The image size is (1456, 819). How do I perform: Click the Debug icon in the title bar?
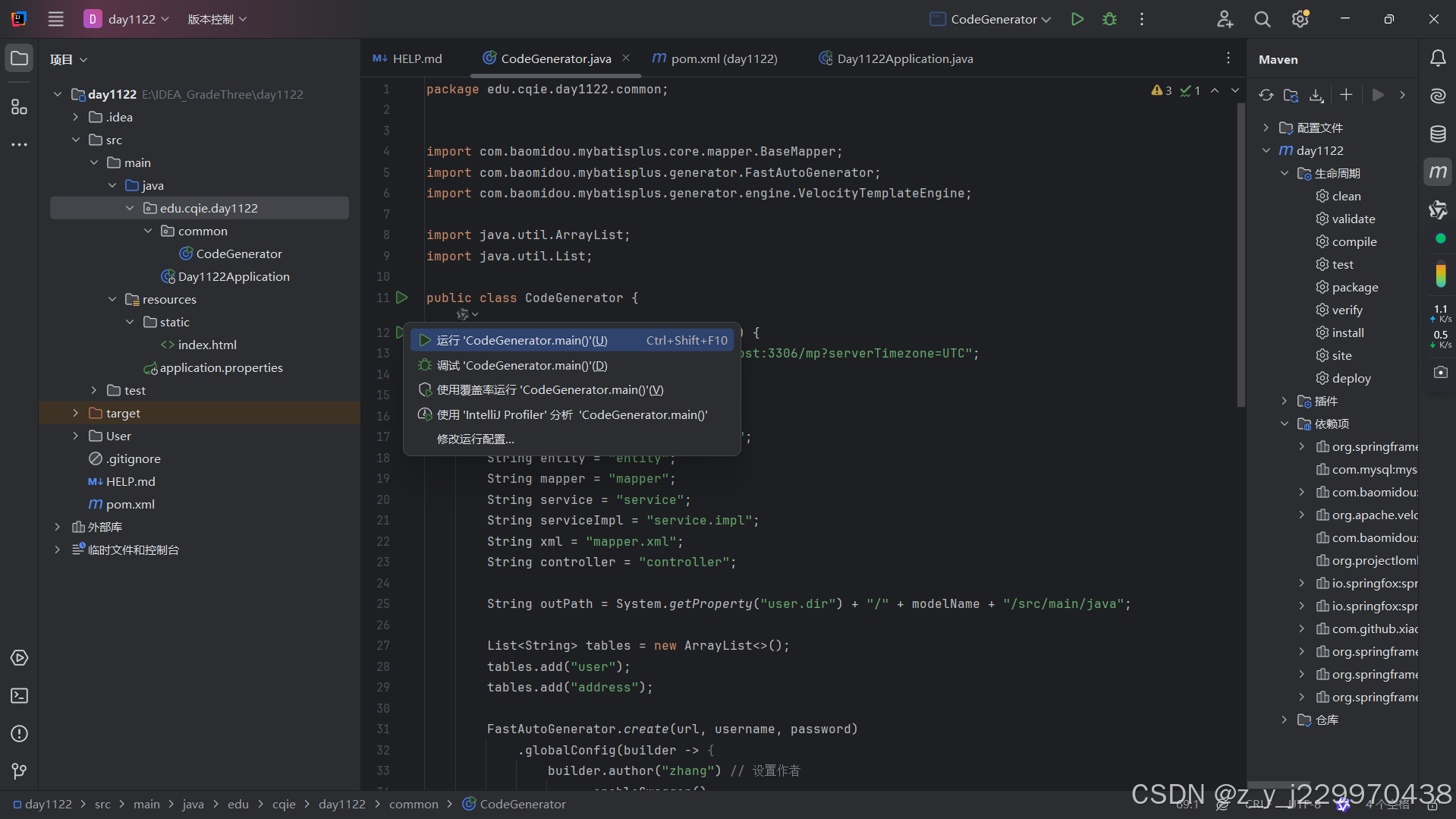coord(1109,19)
